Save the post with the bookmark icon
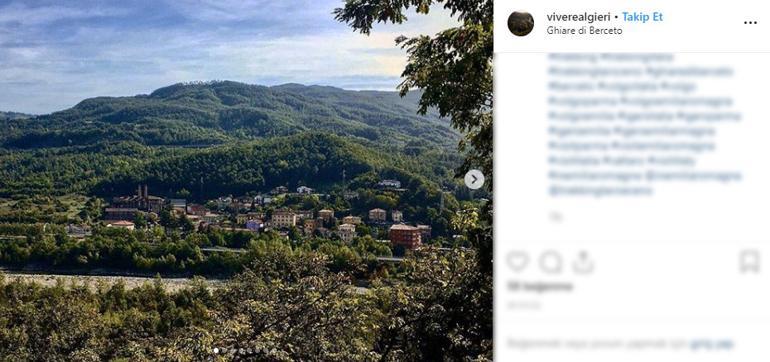Screen dimensions: 770x362 tap(749, 261)
